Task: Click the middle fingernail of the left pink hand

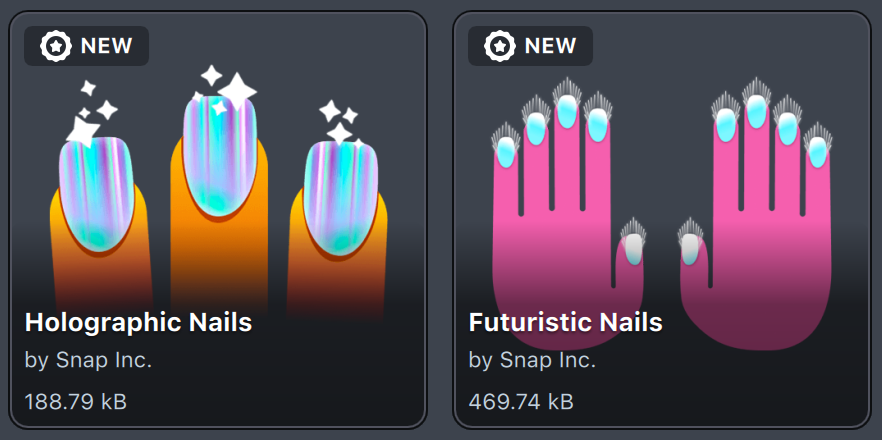Action: [x=567, y=111]
